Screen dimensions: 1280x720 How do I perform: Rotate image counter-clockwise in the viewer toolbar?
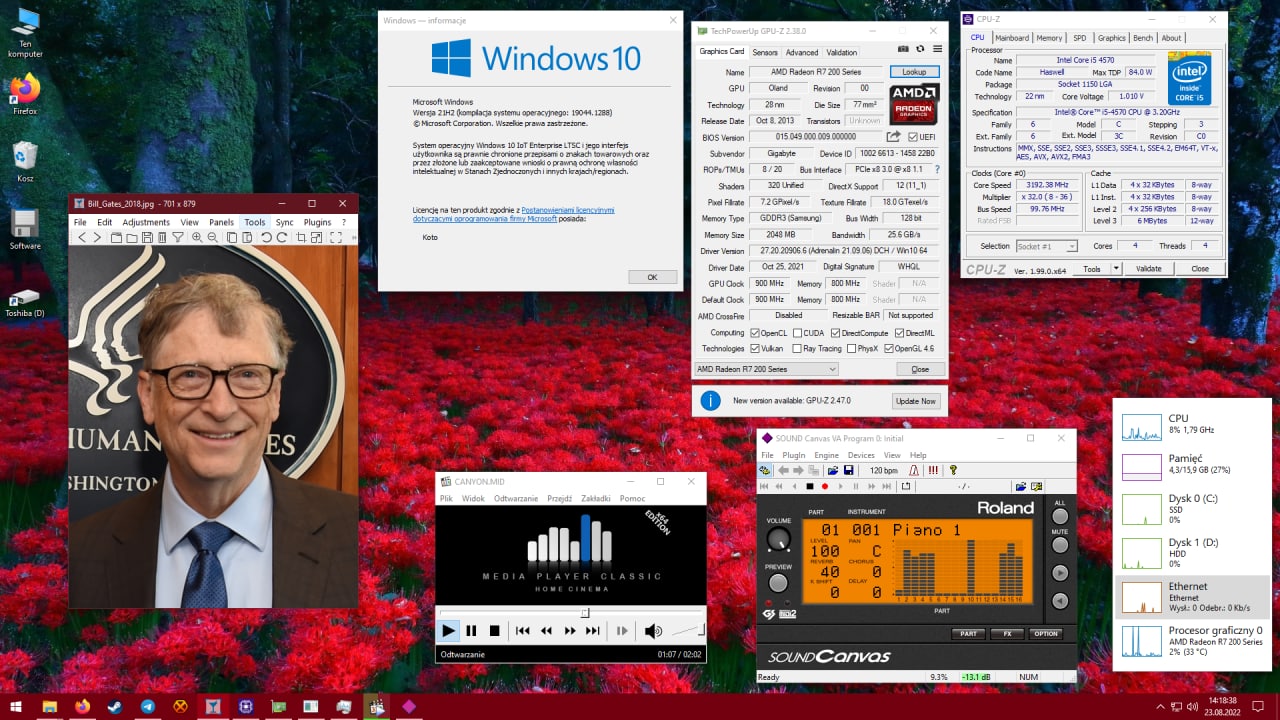click(267, 237)
